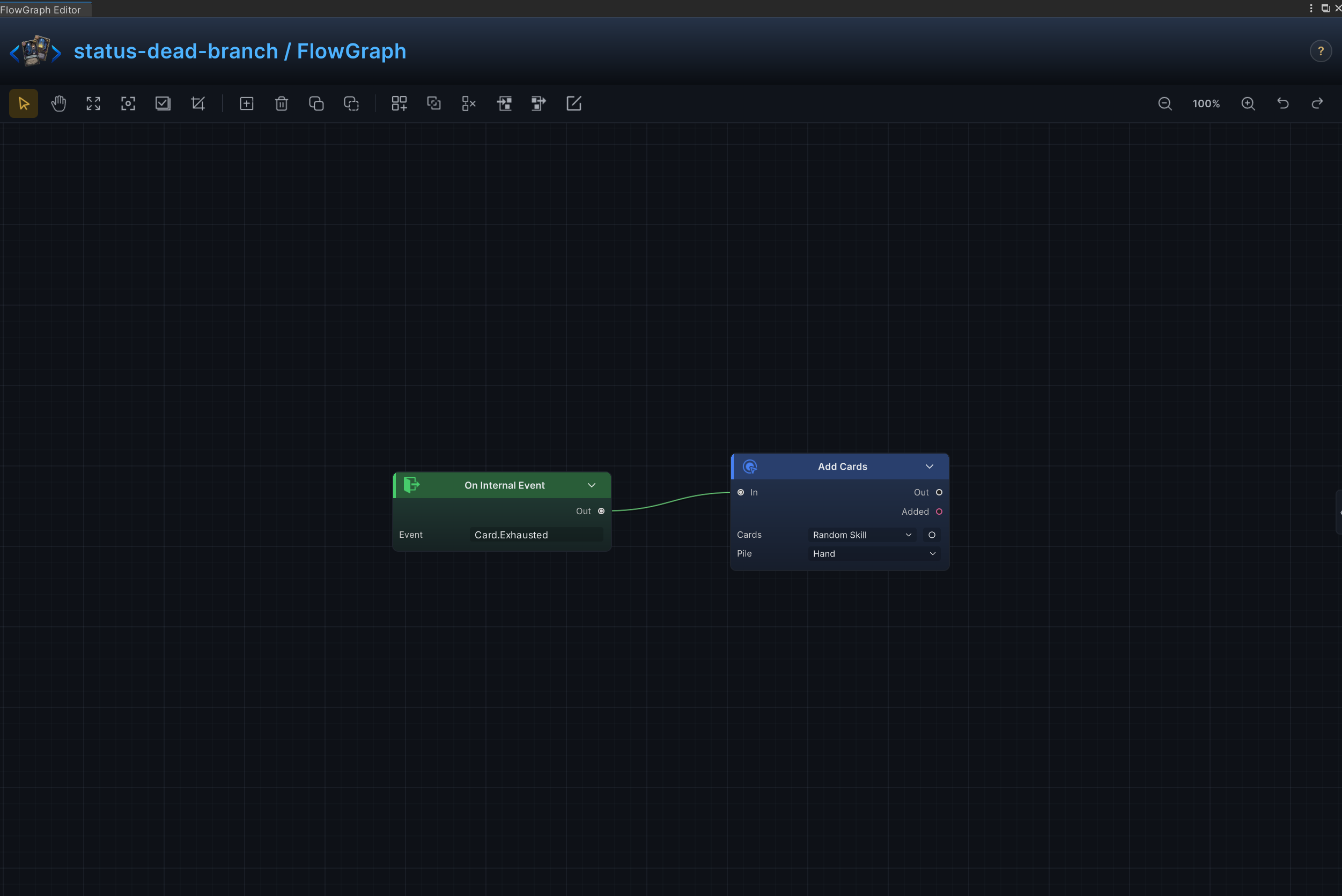Select the arrow pointer tool
Screen dimensions: 1342x896
[x=24, y=103]
